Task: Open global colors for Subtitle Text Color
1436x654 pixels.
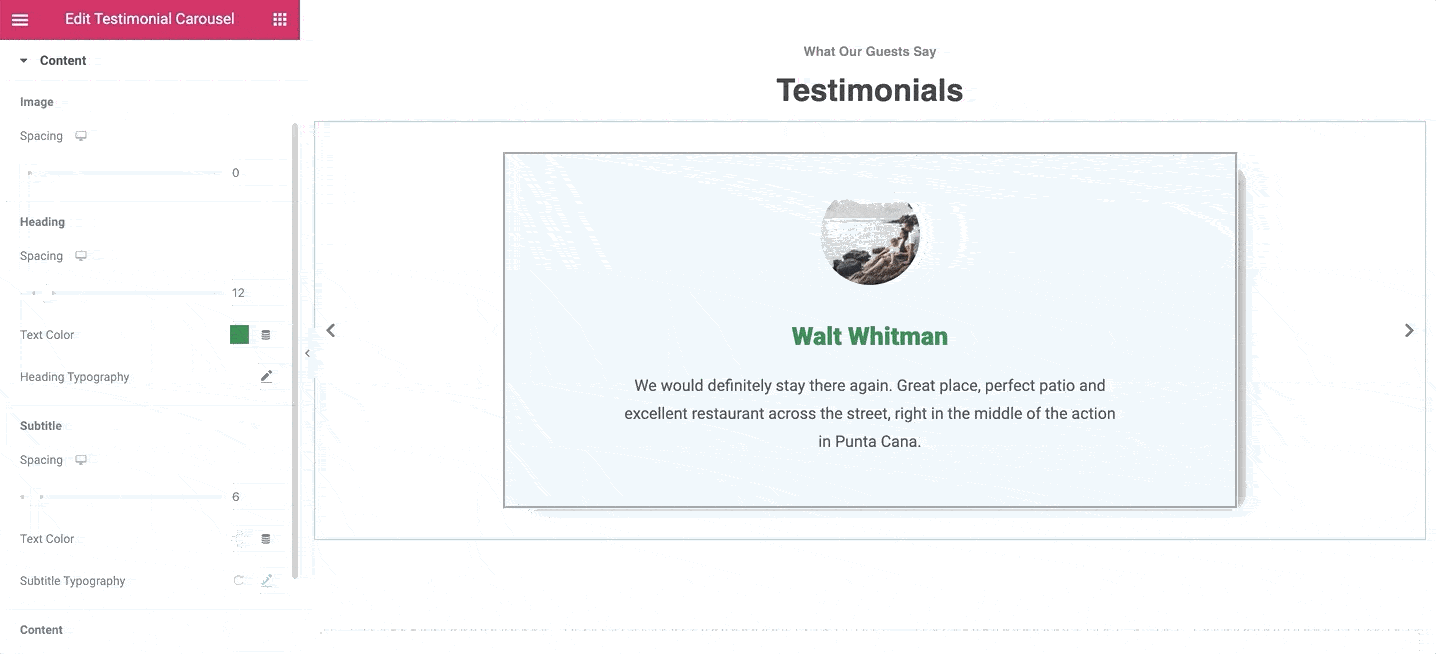Action: point(266,539)
